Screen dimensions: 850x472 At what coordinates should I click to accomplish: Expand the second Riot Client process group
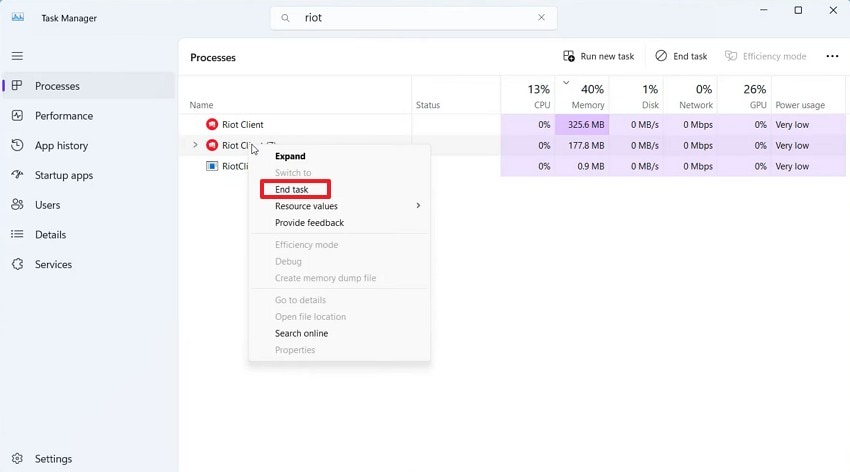click(x=195, y=146)
